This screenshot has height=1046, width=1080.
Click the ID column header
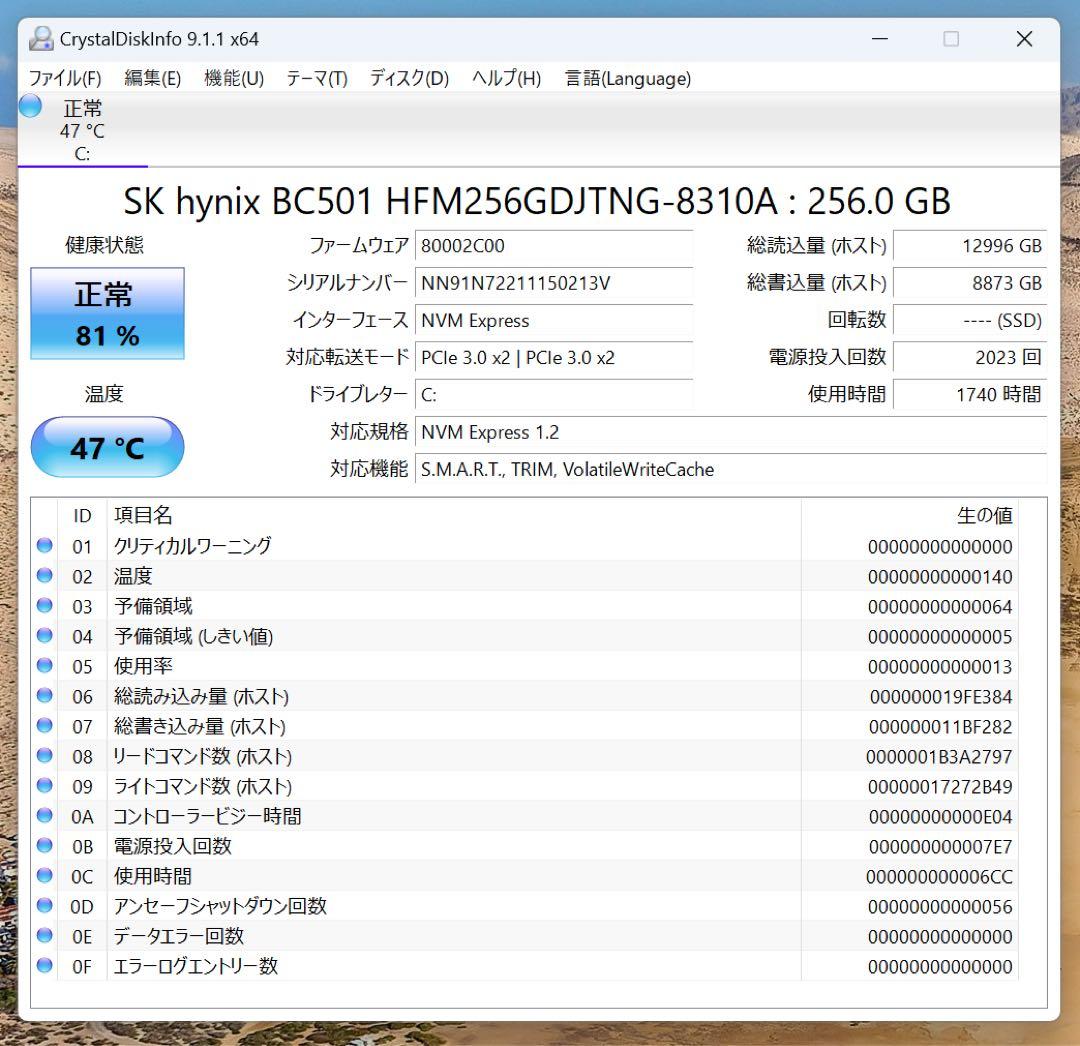82,515
